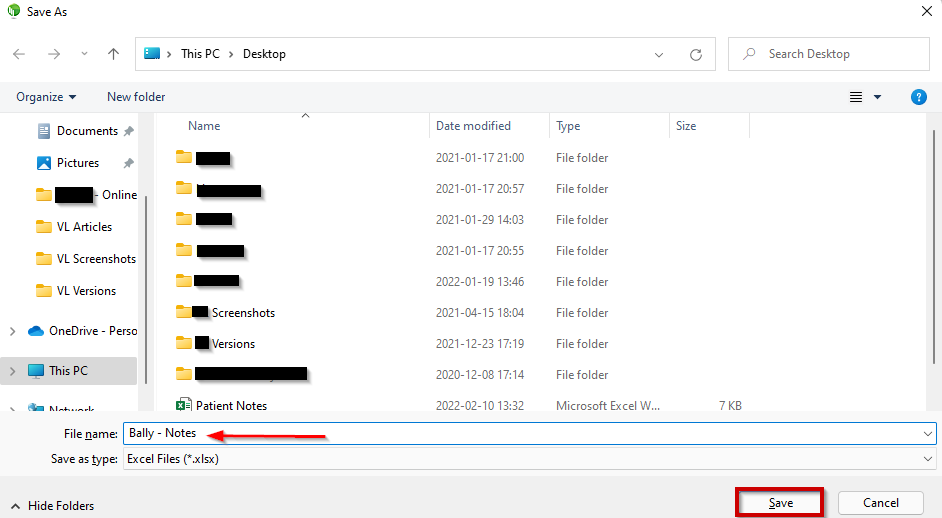Change view layout icon
Image resolution: width=942 pixels, height=518 pixels.
point(856,97)
